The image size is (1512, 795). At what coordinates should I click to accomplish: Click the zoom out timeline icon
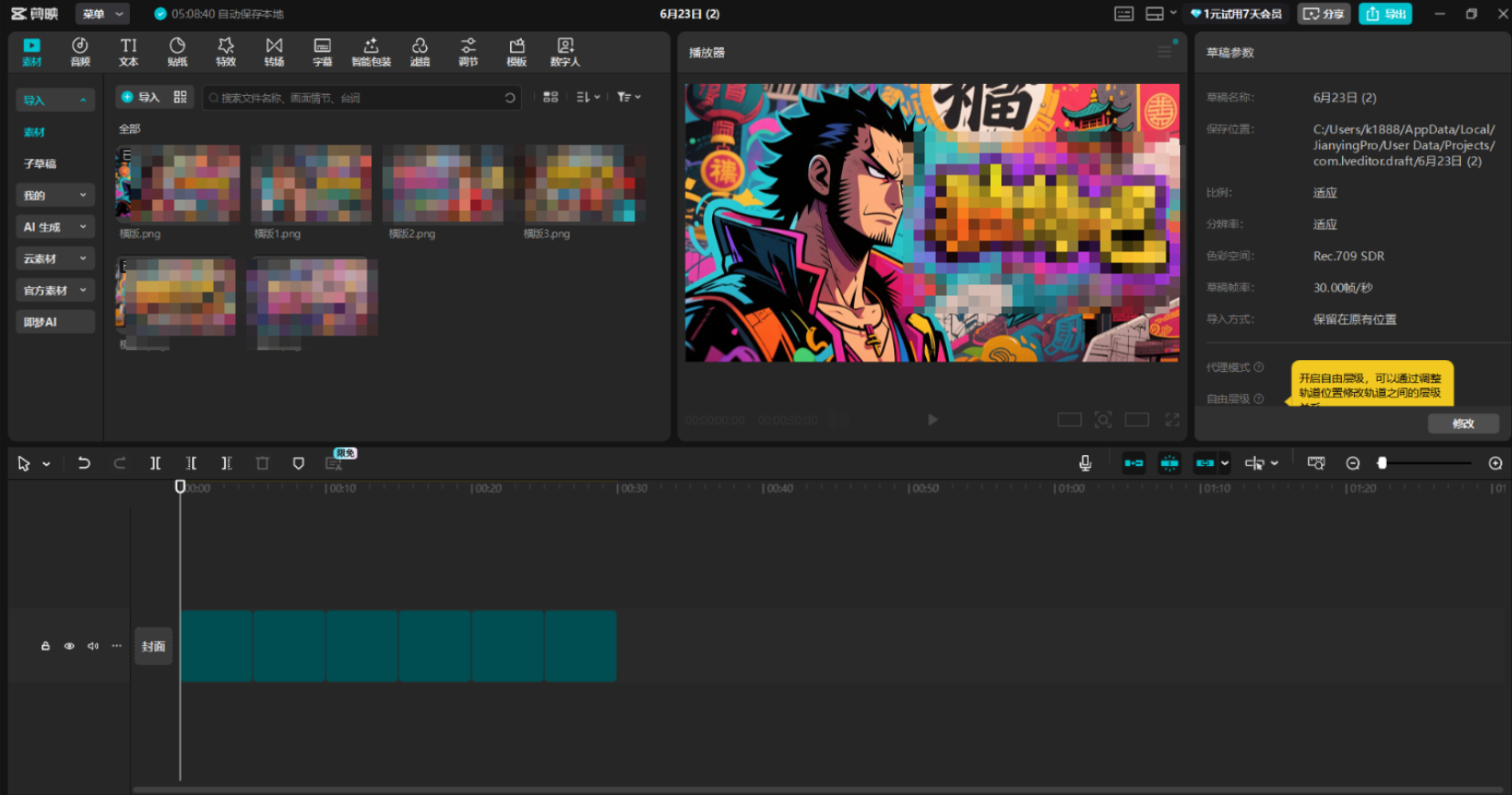pos(1353,463)
